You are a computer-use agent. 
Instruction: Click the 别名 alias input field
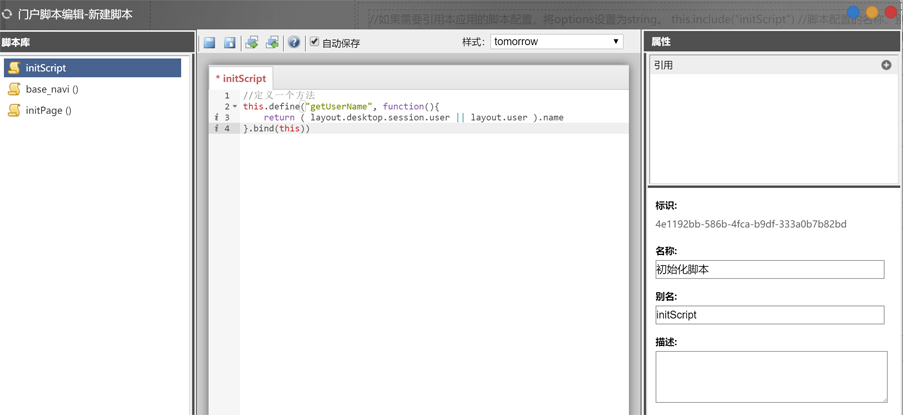coord(769,315)
